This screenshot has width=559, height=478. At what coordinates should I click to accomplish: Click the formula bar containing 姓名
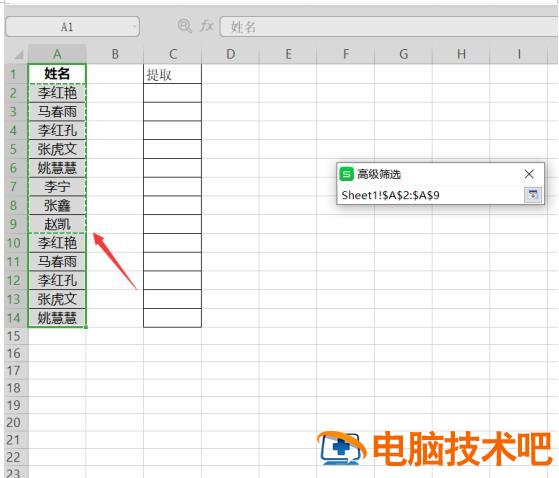pos(389,27)
